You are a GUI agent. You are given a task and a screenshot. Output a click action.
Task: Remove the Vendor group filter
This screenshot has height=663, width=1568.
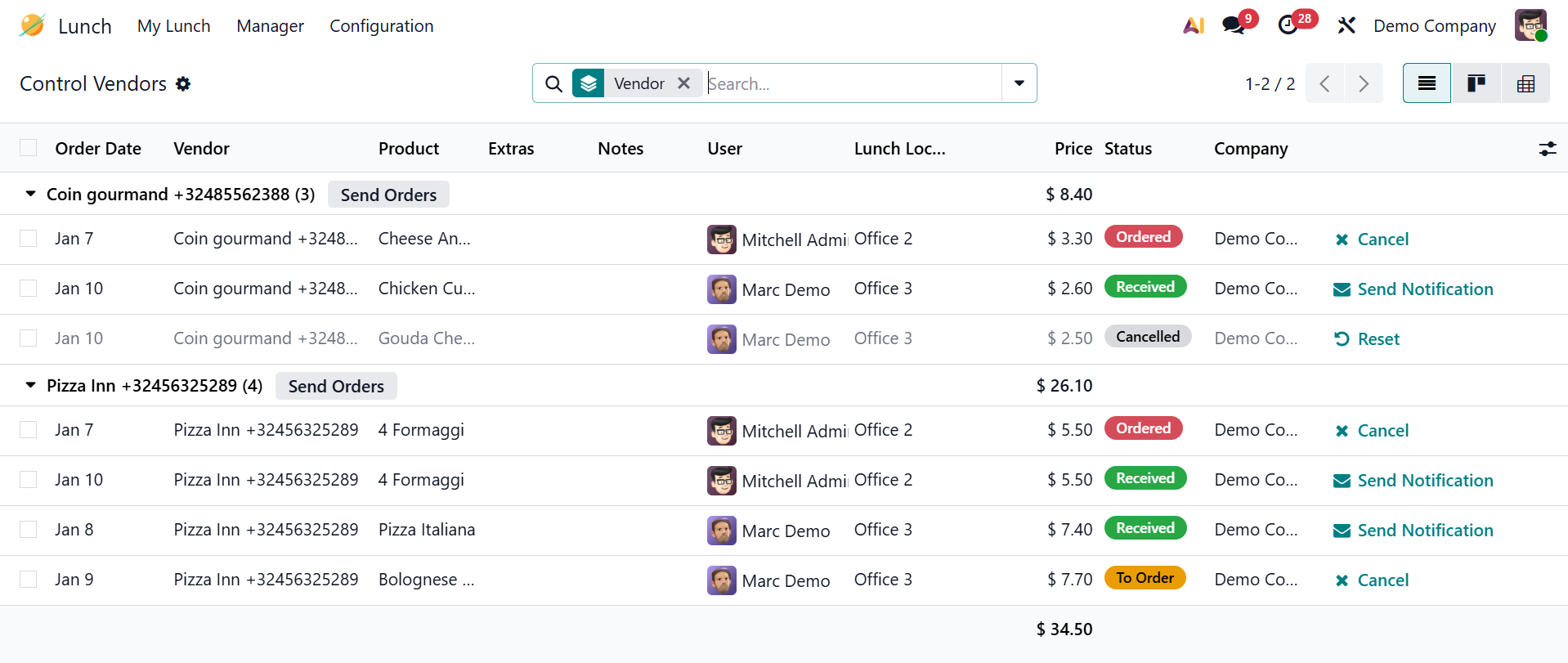coord(684,83)
